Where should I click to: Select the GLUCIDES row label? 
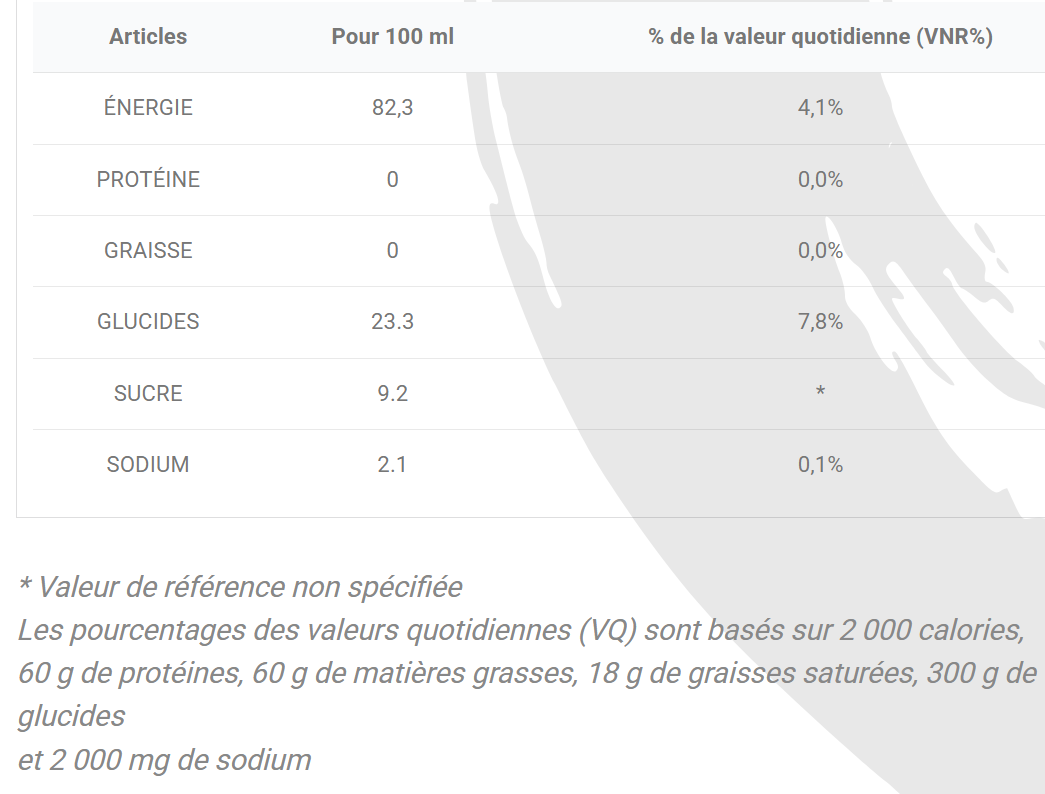(x=148, y=322)
